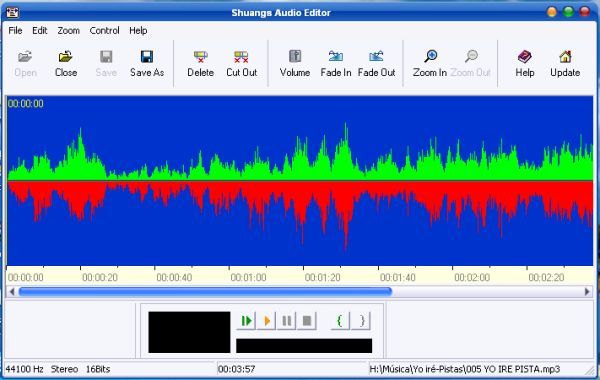Click the 00:00:40 mark on the time ruler
Screen dimensions: 600x380
(174, 277)
